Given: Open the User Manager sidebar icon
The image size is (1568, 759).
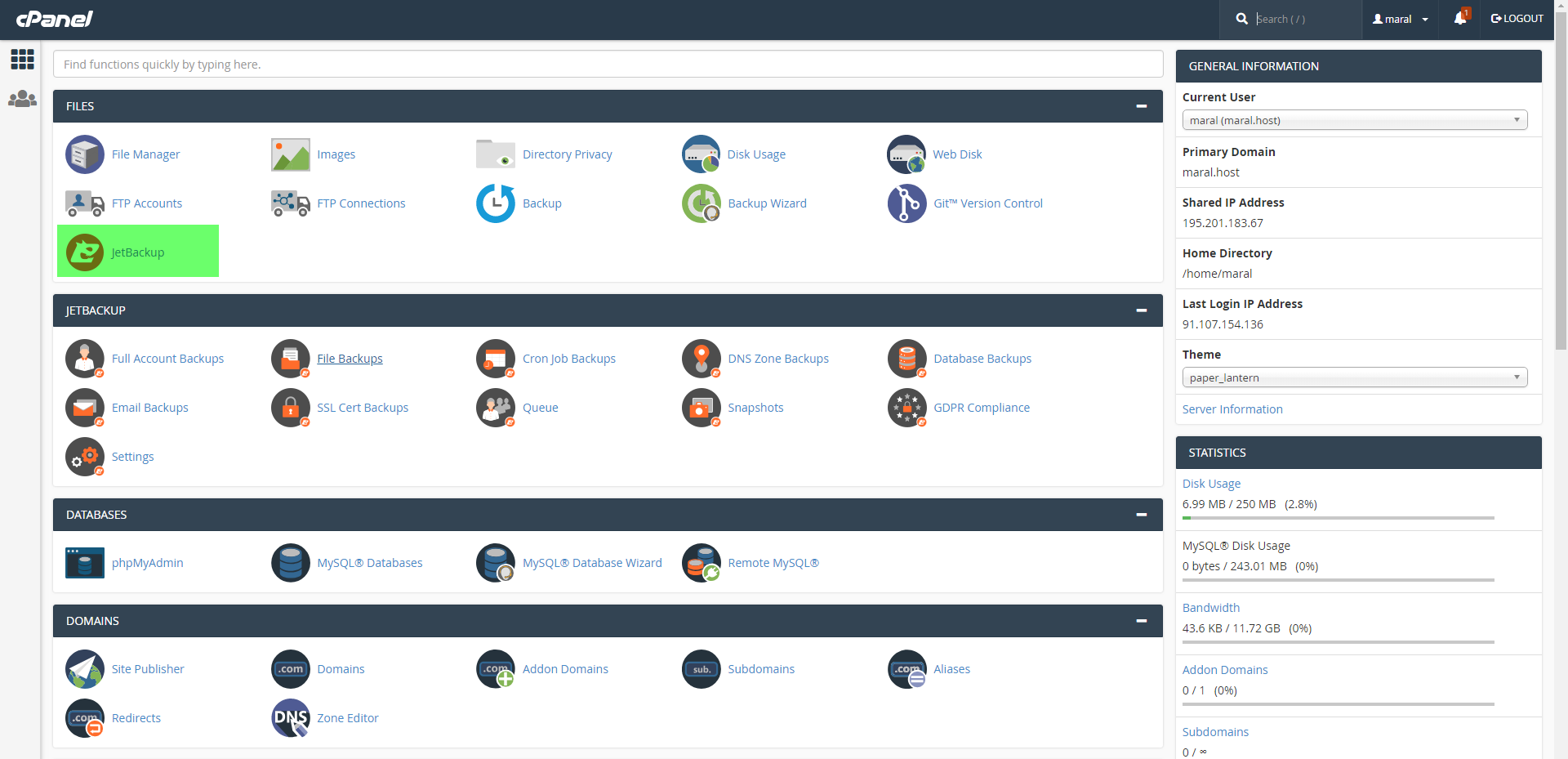Looking at the screenshot, I should (x=22, y=99).
